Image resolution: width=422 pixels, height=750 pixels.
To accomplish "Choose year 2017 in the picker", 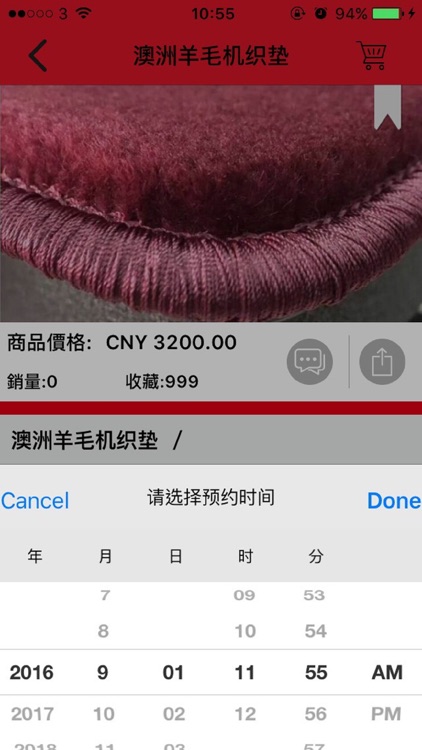I will point(32,714).
